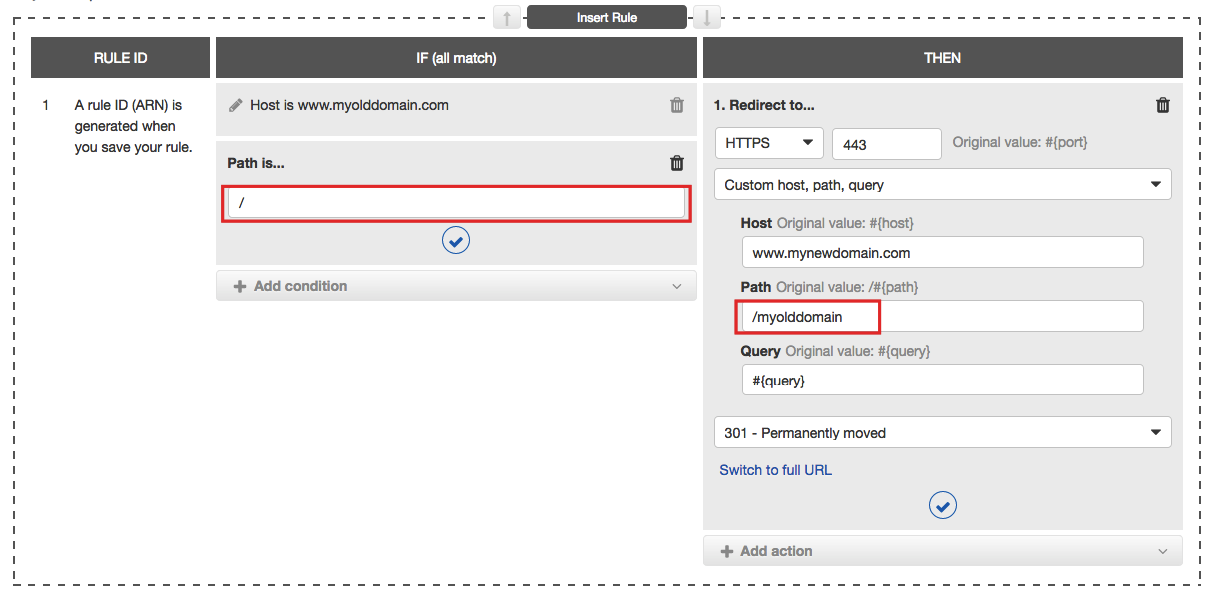Confirm the Path condition checkmark
Image resolution: width=1212 pixels, height=598 pixels.
(456, 240)
